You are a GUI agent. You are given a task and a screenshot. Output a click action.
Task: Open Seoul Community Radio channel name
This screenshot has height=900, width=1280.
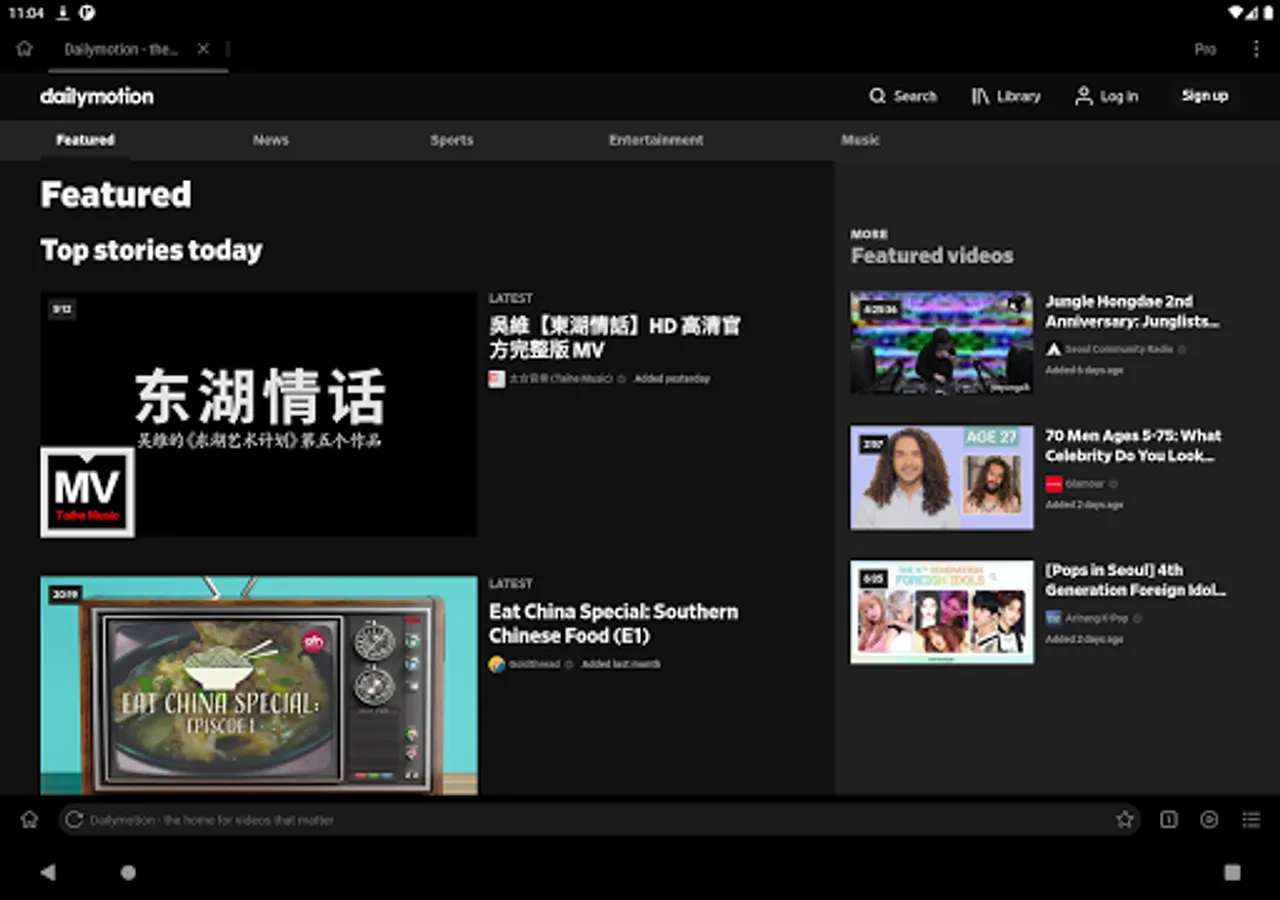pyautogui.click(x=1119, y=349)
